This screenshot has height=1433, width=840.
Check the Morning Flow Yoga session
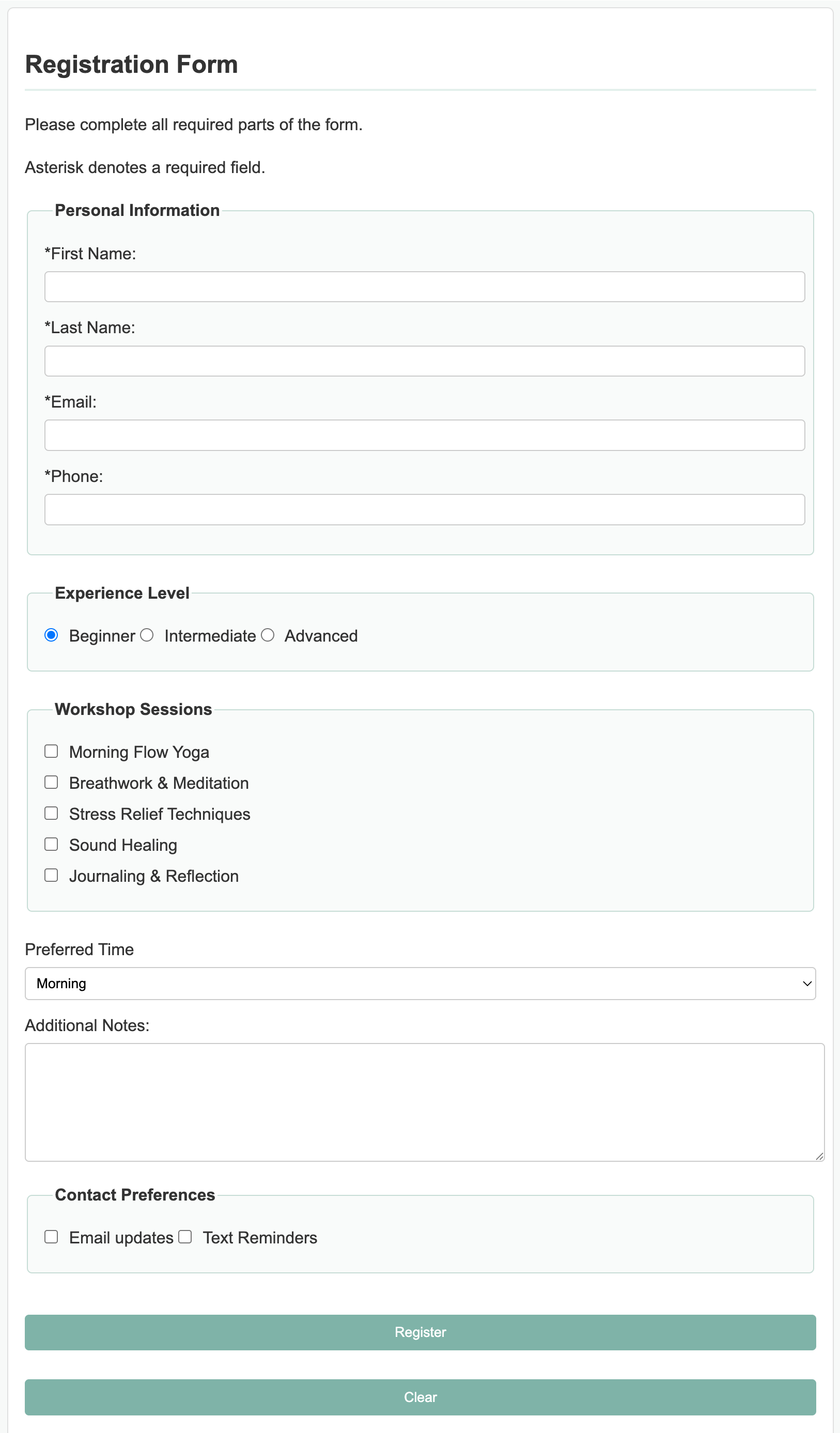tap(51, 751)
